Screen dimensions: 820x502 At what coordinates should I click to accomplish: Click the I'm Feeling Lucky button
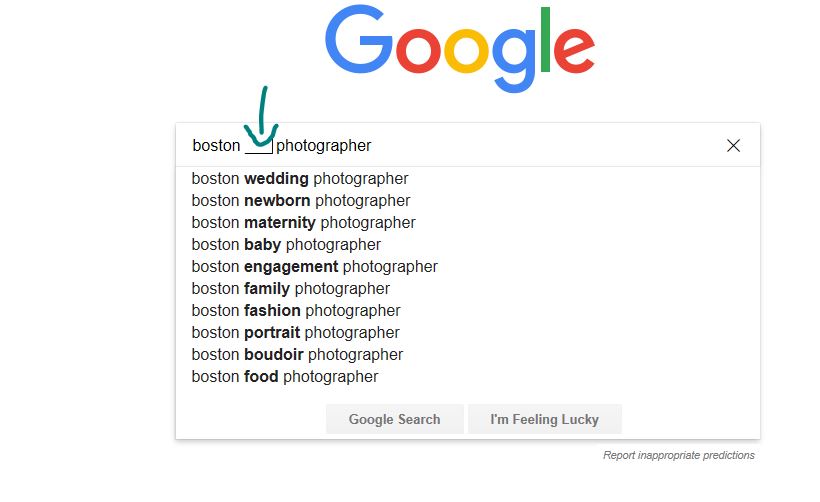pos(544,419)
